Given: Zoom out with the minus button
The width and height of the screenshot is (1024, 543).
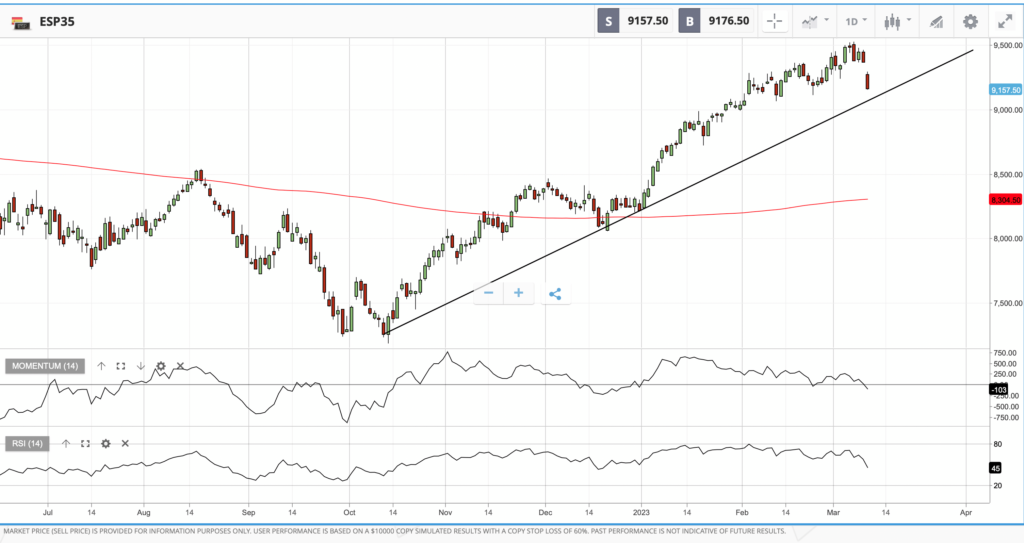Looking at the screenshot, I should click(x=488, y=293).
